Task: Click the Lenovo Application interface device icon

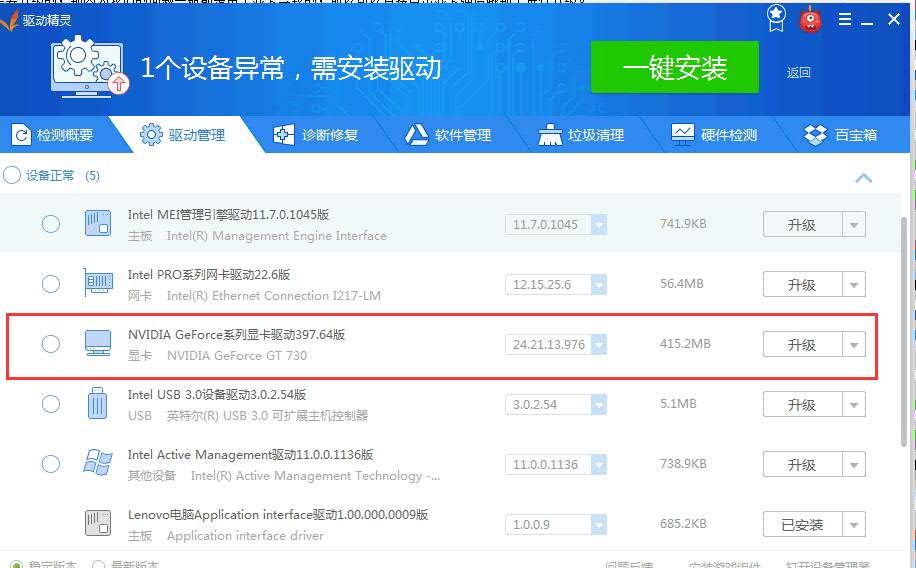Action: click(x=98, y=523)
